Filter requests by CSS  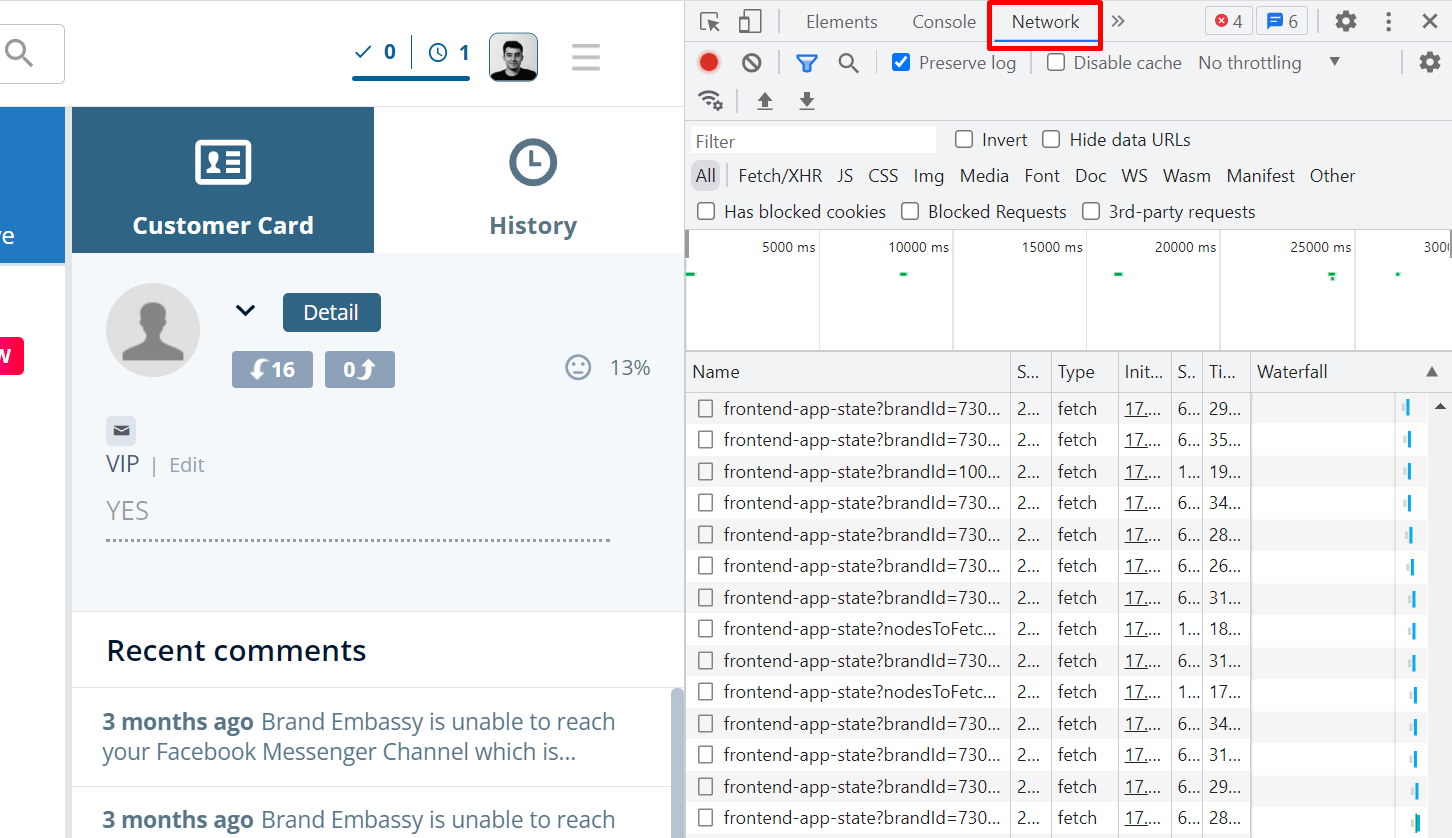[x=883, y=176]
